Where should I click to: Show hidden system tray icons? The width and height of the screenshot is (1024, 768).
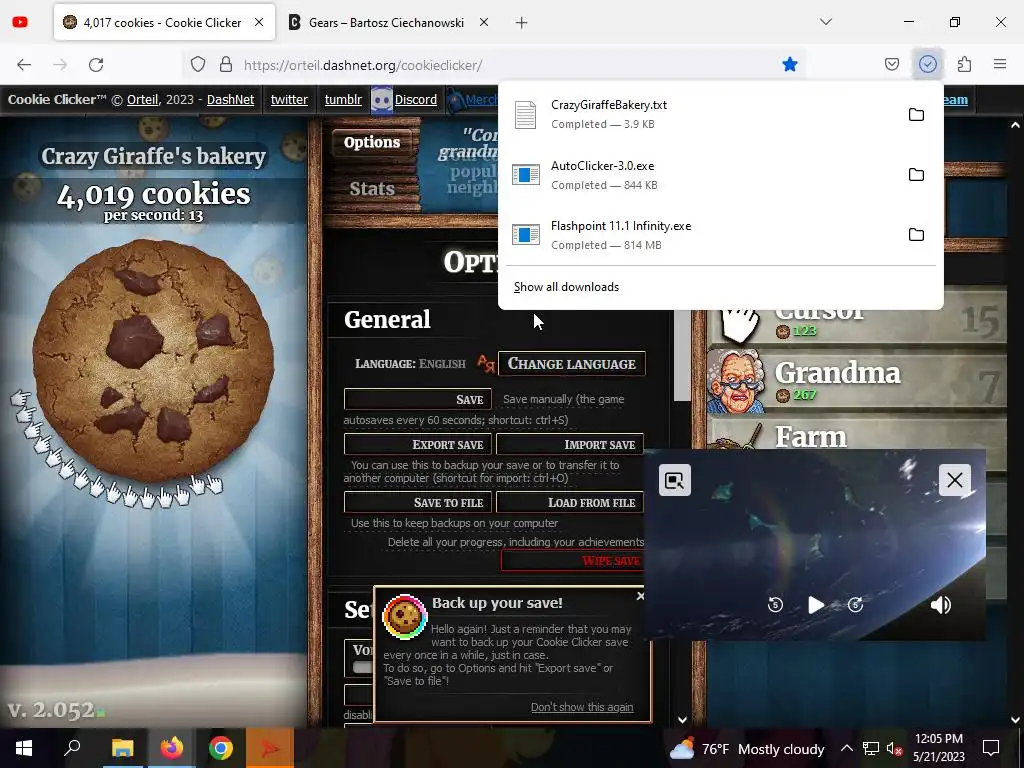[846, 748]
